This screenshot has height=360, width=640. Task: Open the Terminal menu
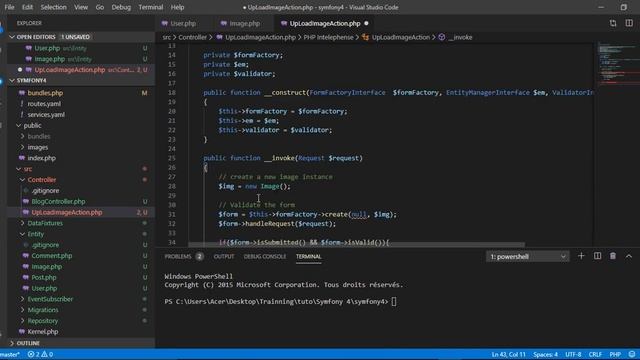tap(151, 7)
